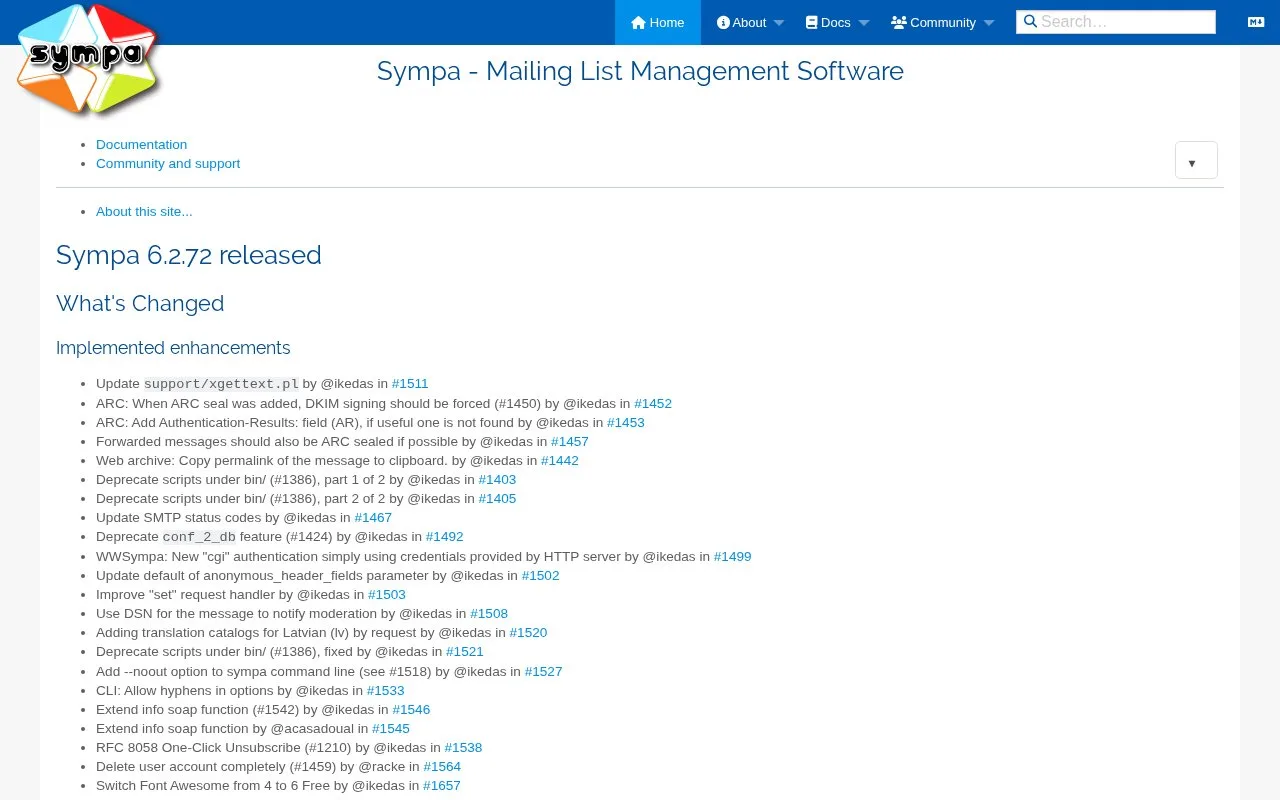Open pull request #1452 link
Screen dimensions: 1280x800
click(x=653, y=404)
